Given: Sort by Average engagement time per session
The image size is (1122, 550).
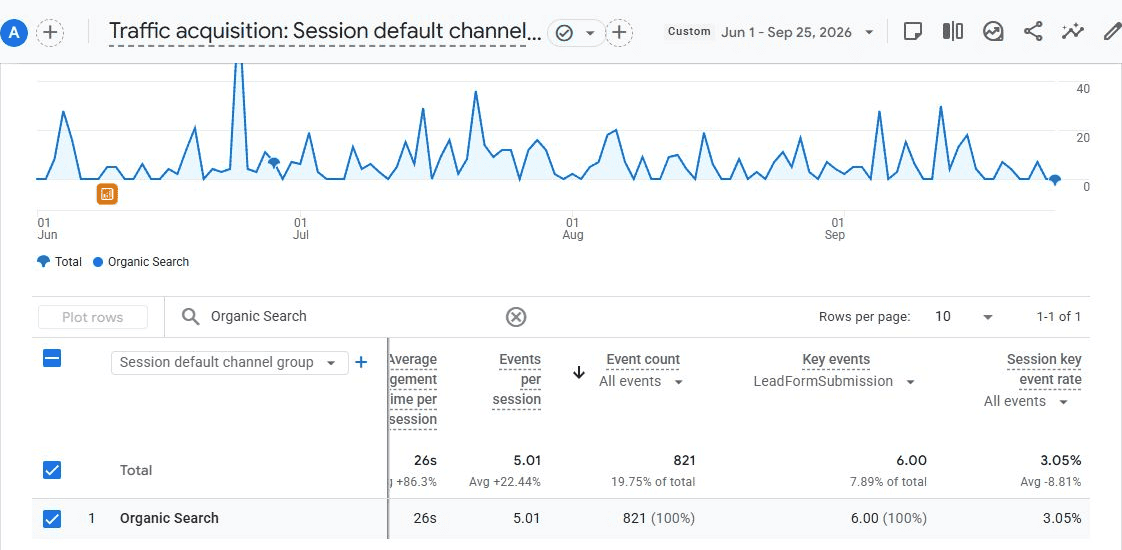Looking at the screenshot, I should point(413,389).
